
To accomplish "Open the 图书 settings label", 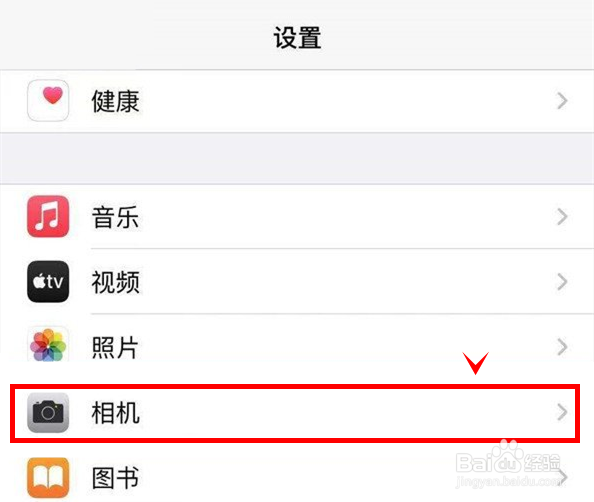I will [x=116, y=478].
